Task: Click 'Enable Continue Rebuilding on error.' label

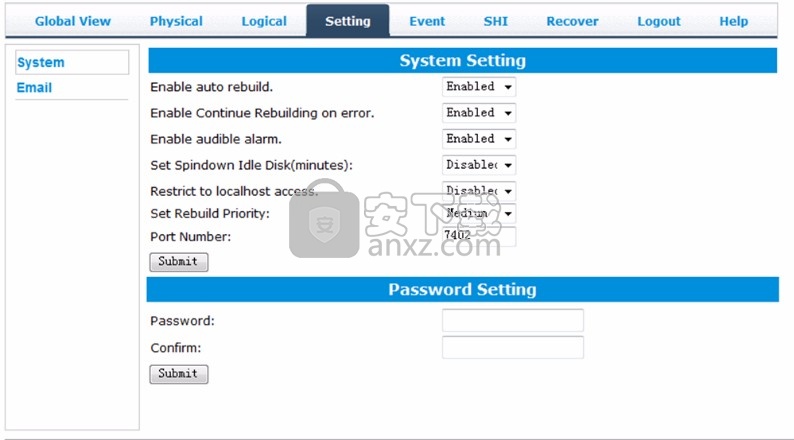Action: [x=262, y=113]
